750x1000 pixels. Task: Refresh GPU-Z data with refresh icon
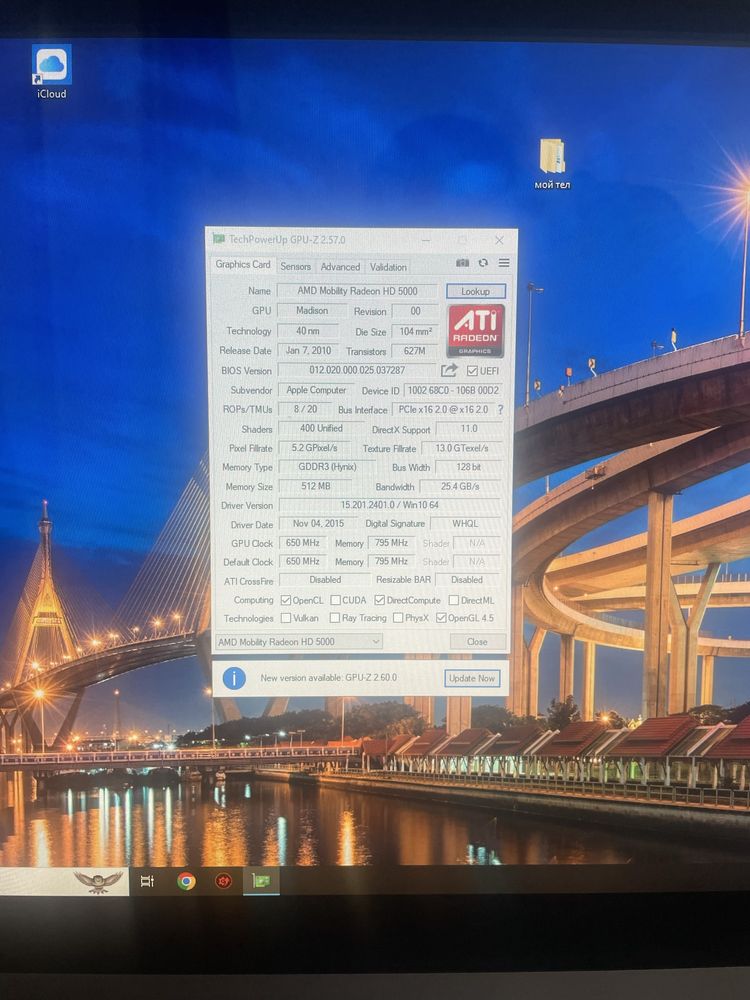coord(483,263)
